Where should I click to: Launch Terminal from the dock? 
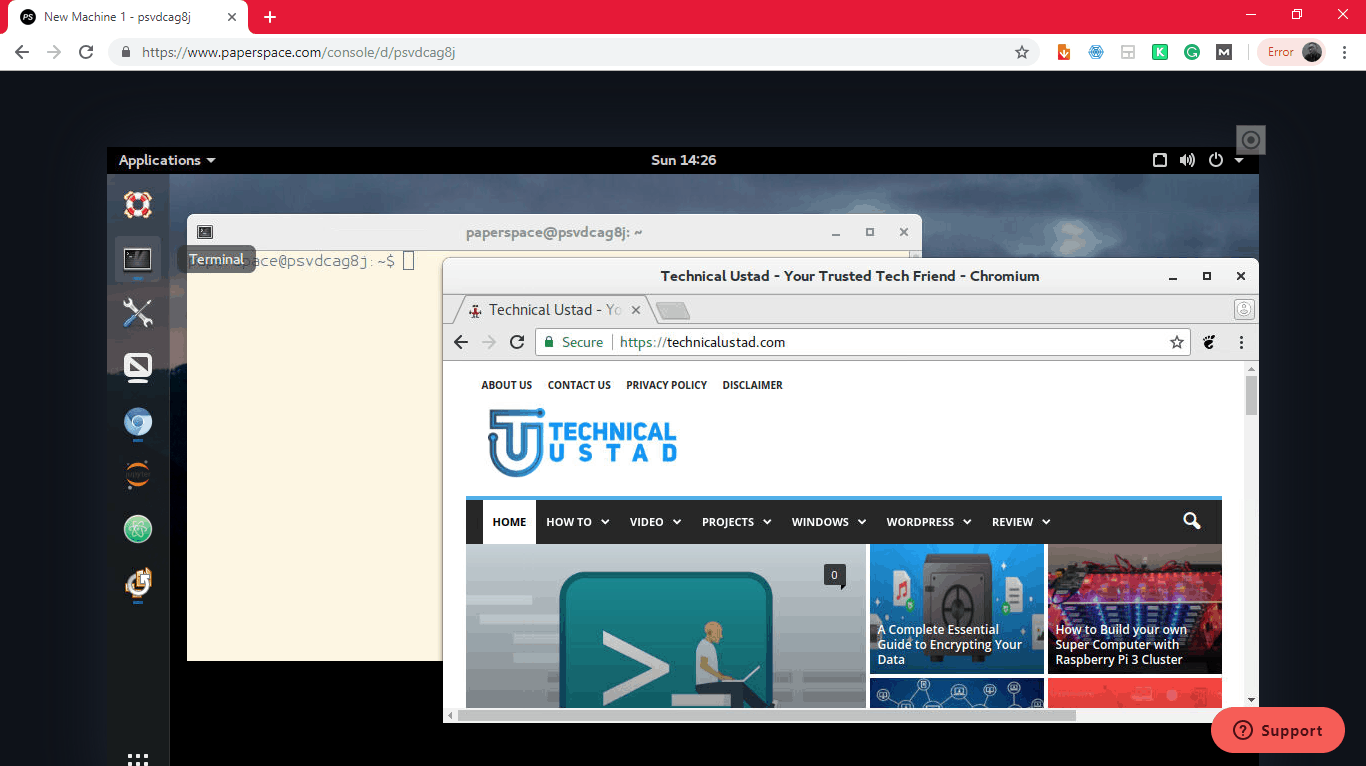(x=137, y=259)
